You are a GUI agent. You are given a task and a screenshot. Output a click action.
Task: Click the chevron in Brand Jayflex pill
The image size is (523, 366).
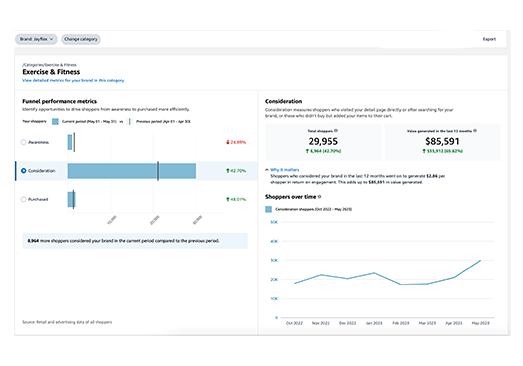coord(51,39)
